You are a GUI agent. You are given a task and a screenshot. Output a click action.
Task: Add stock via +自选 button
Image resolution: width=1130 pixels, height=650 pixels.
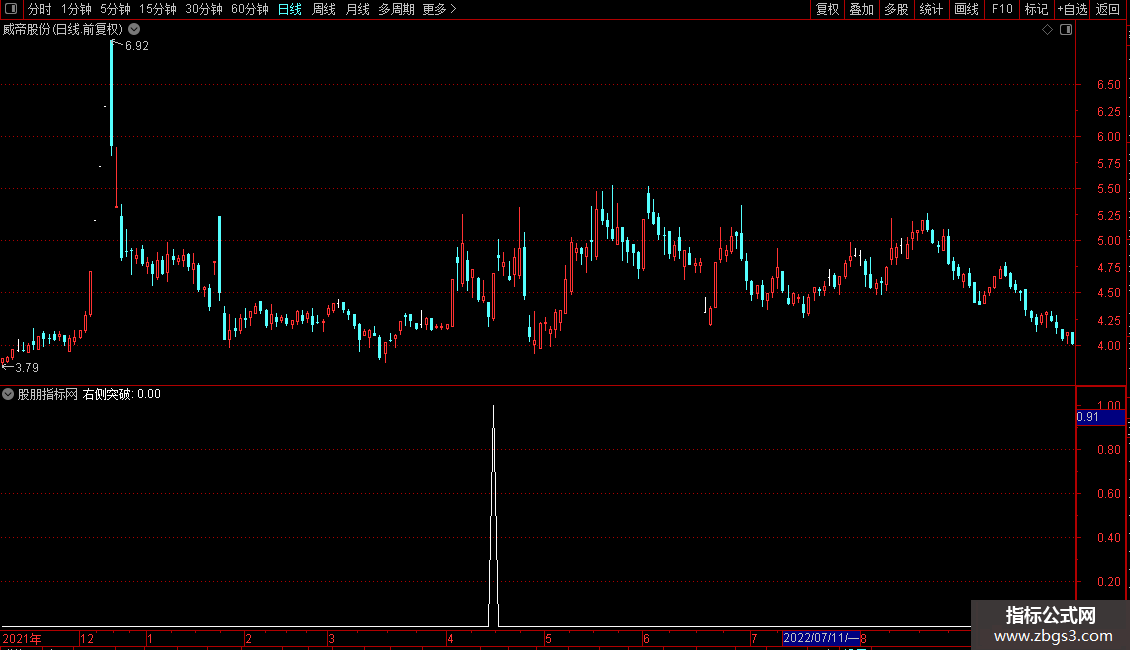click(x=1072, y=9)
